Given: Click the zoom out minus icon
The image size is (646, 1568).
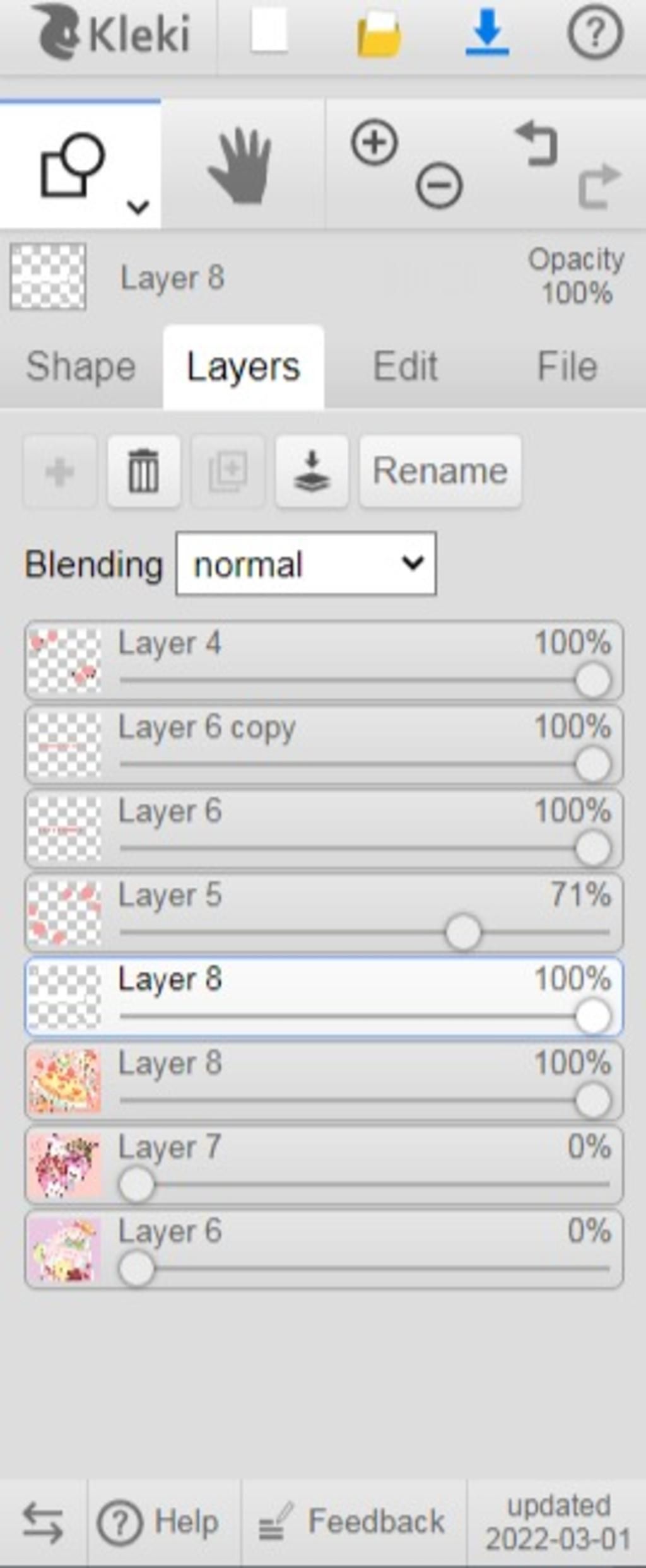Looking at the screenshot, I should coord(439,185).
